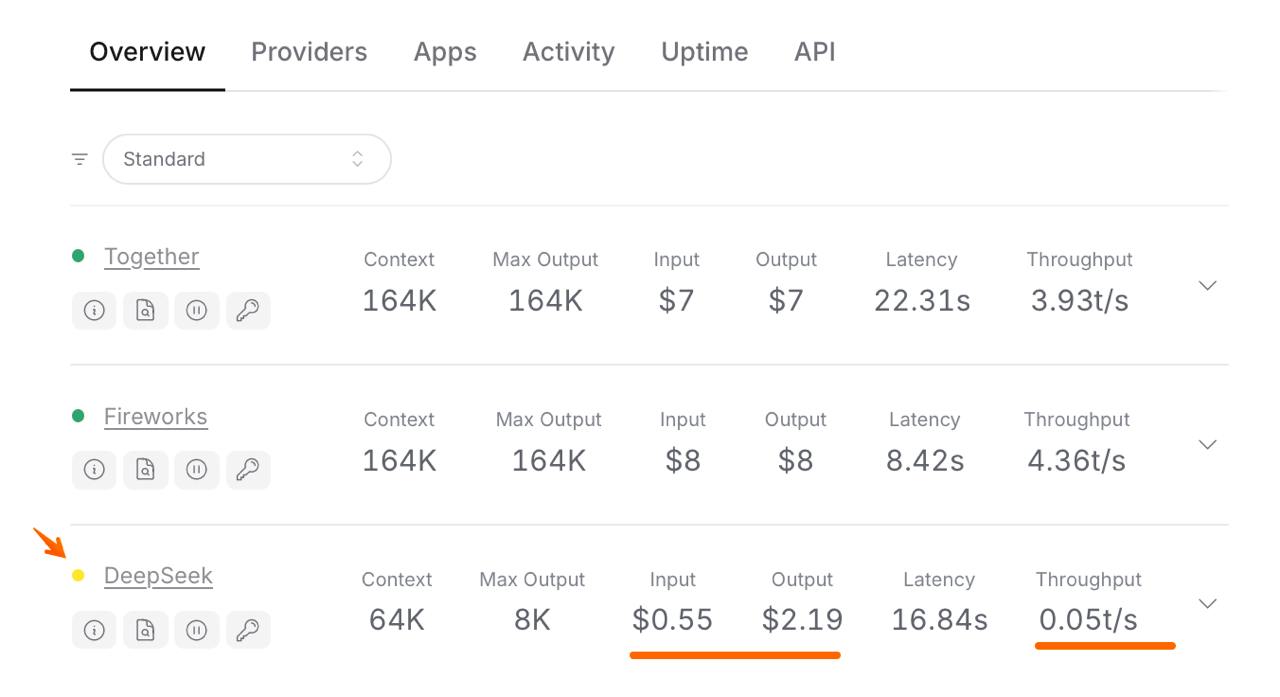
Task: Click the green status dot beside Together
Action: [x=78, y=256]
